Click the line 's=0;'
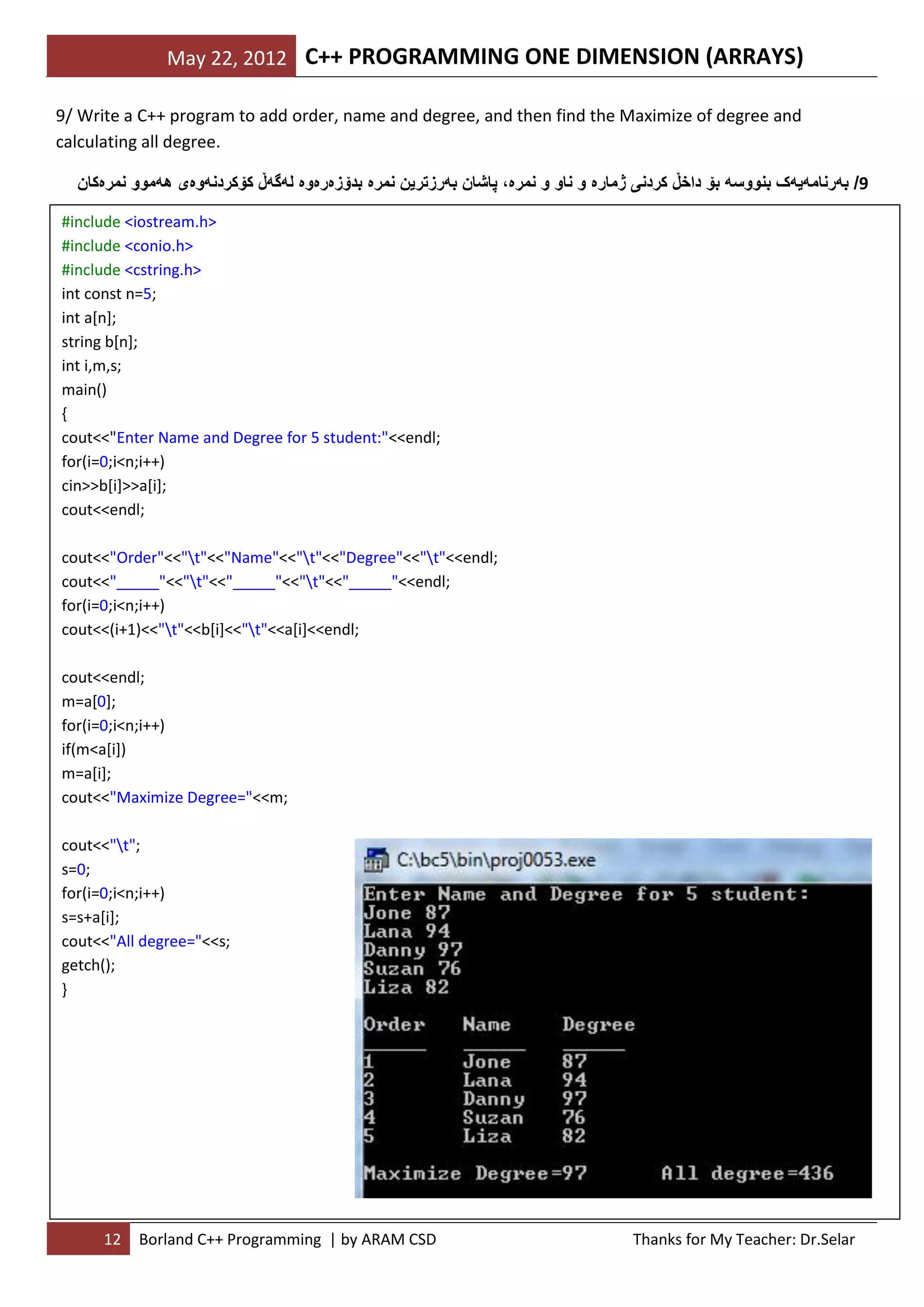 click(76, 869)
